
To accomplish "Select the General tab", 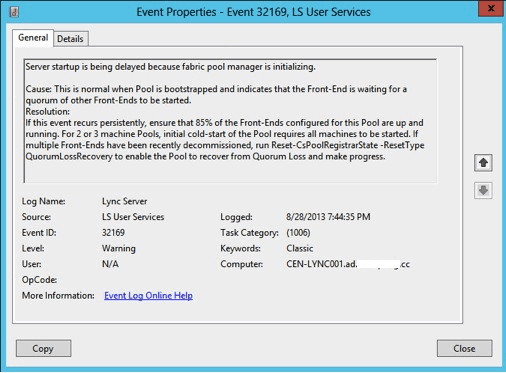I will tap(33, 38).
